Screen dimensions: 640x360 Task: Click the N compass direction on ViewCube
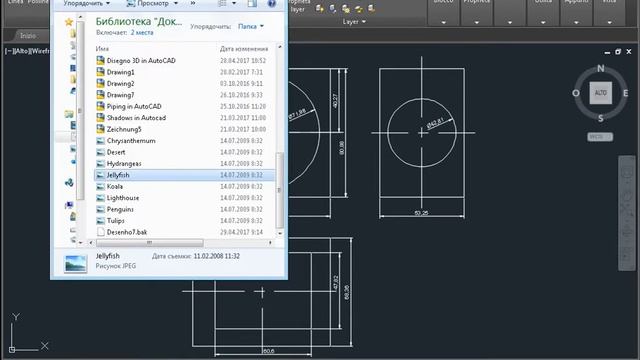[x=601, y=69]
